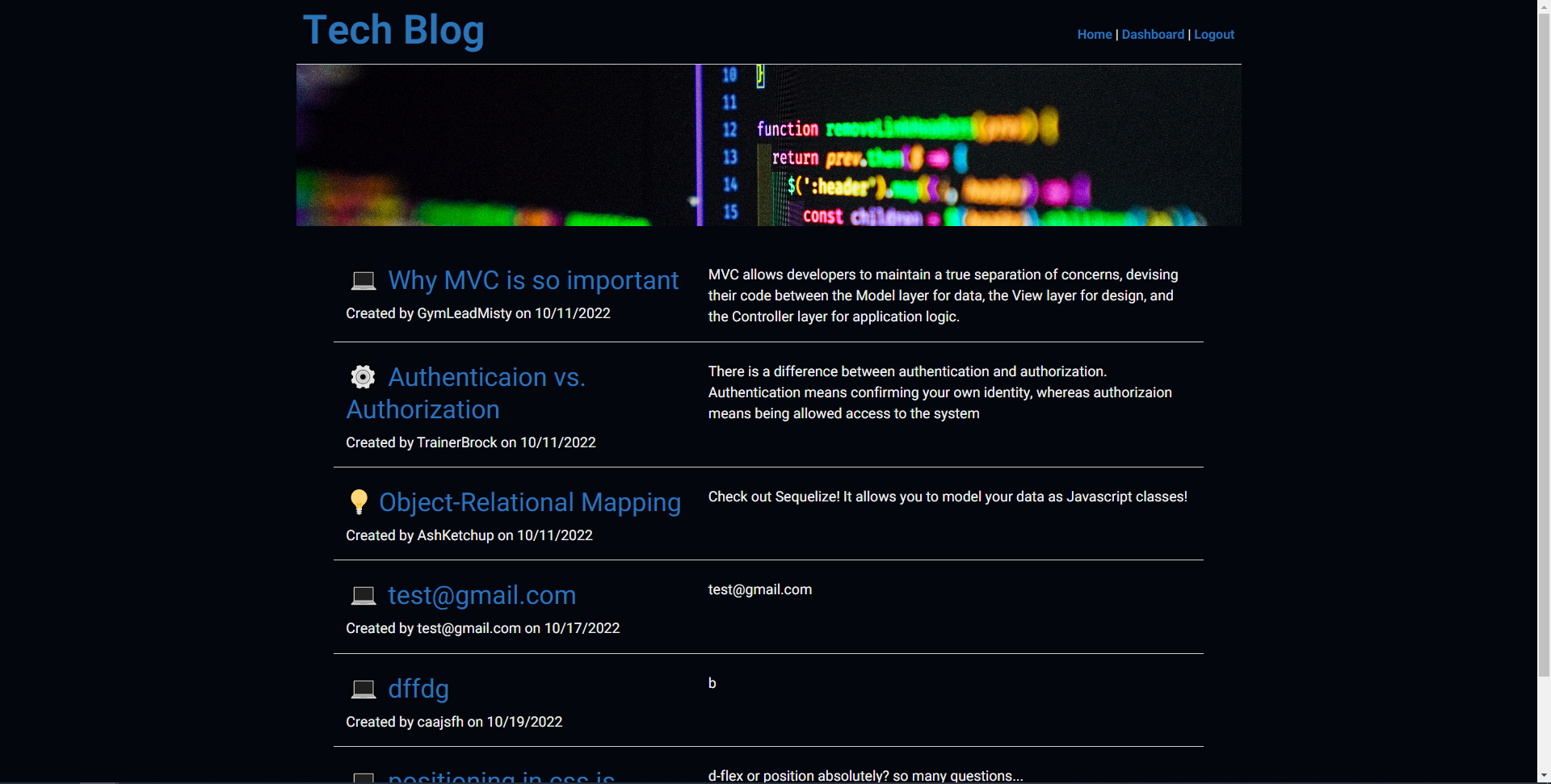The height and width of the screenshot is (784, 1551).
Task: Click the laptop icon beside dffdg post
Action: 364,690
